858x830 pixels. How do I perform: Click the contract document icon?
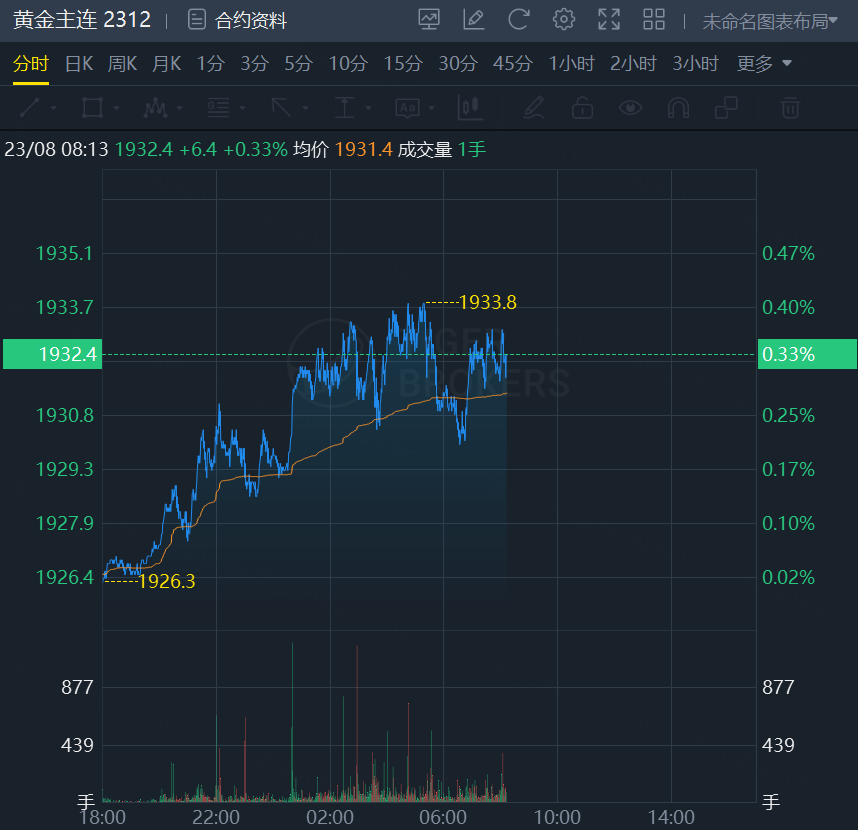(197, 20)
